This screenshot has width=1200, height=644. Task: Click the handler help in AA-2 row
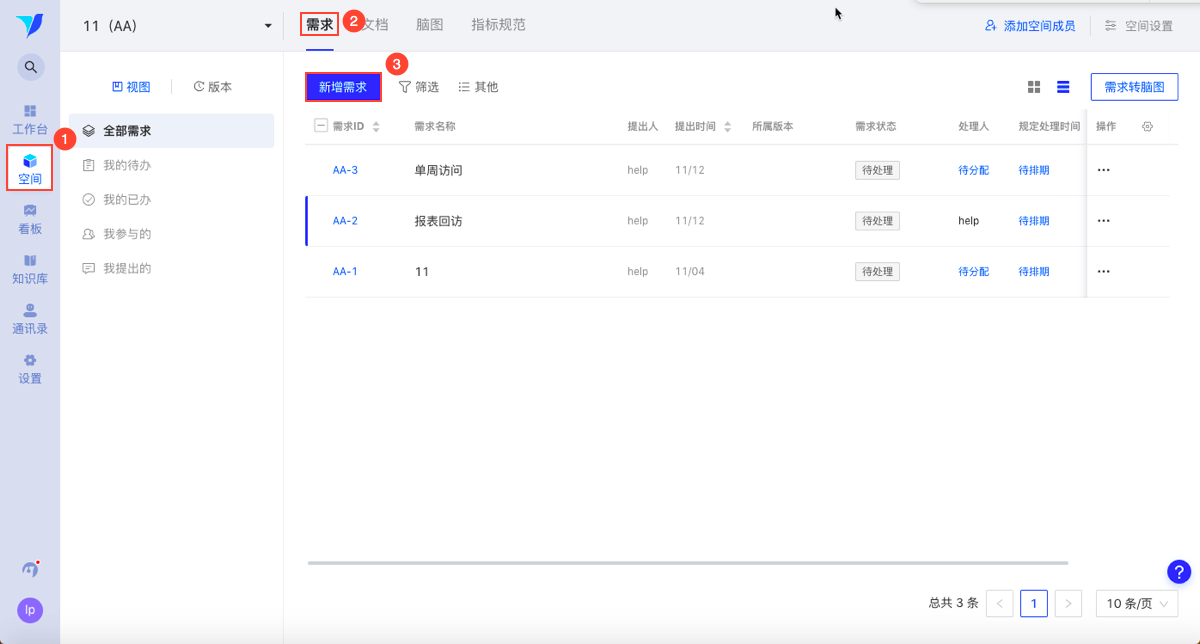tap(968, 220)
